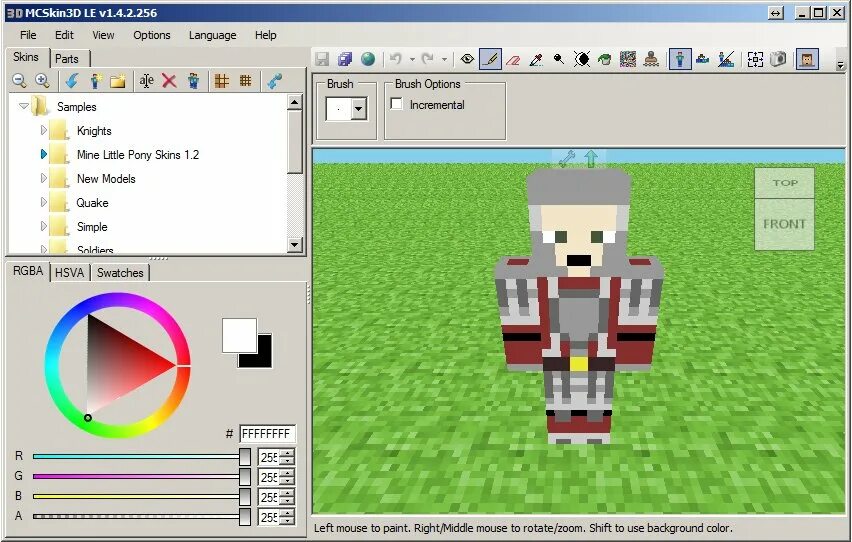
Task: Open the Help menu
Action: [x=266, y=35]
